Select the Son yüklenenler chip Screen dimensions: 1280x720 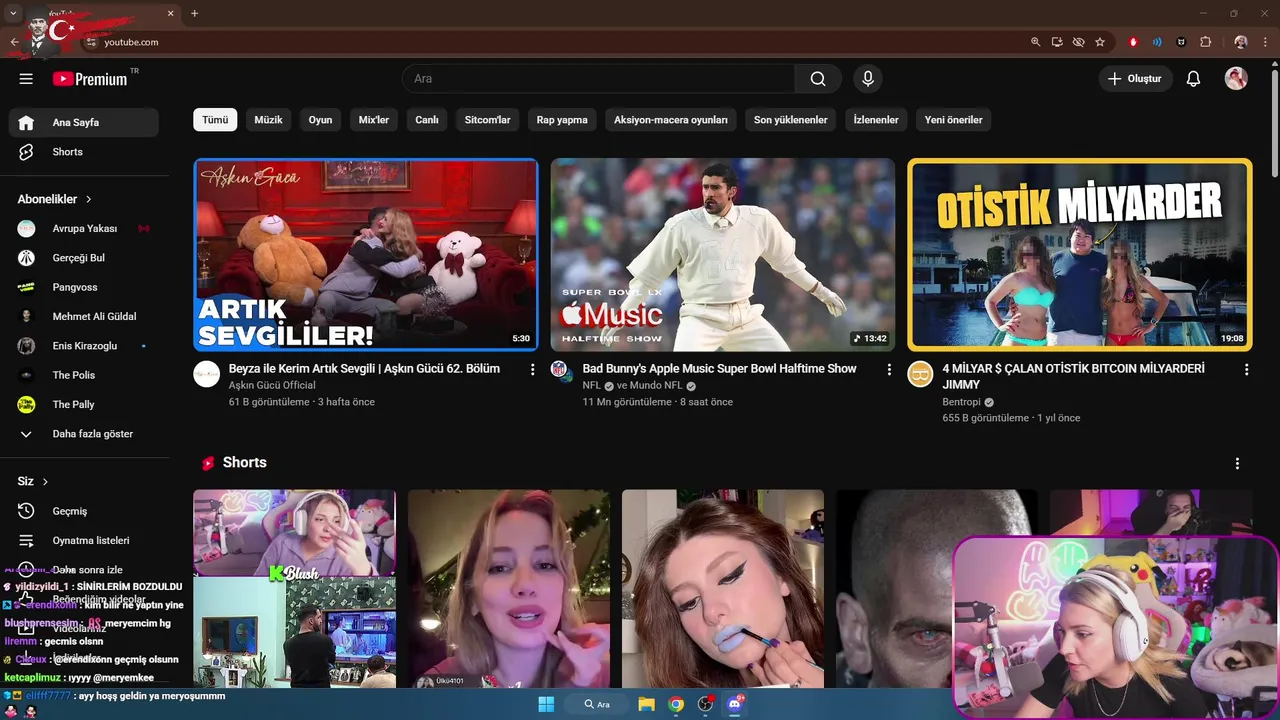point(791,120)
